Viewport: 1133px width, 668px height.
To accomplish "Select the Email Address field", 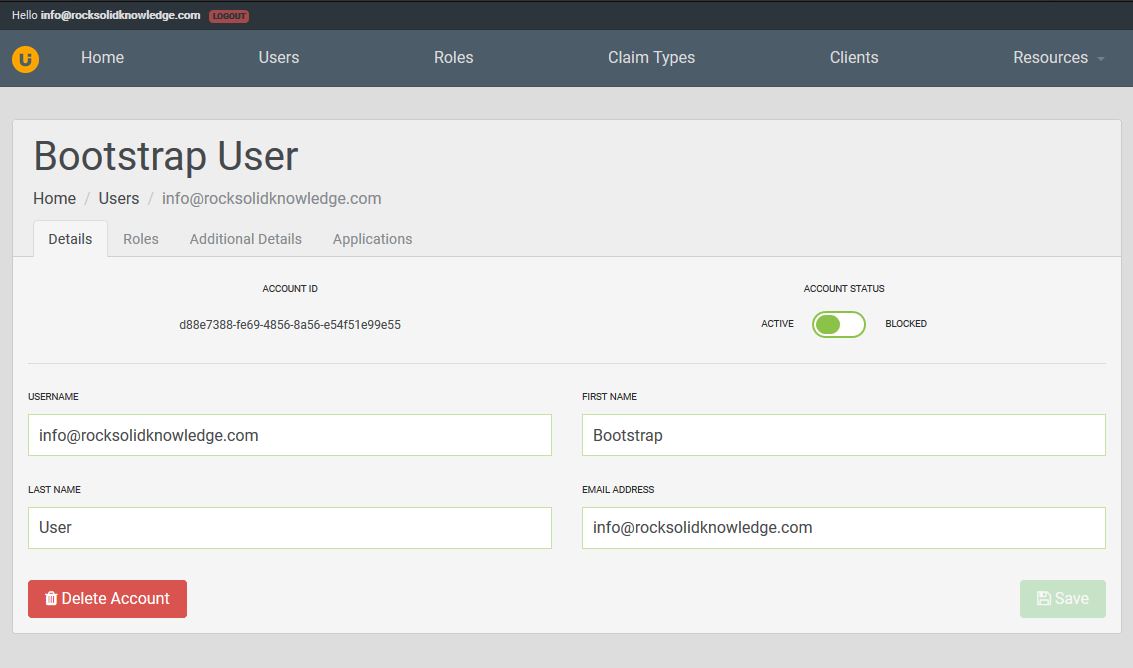I will [843, 527].
